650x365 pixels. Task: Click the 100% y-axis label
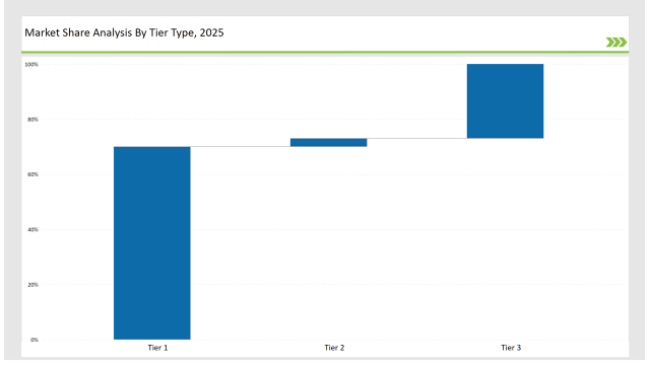pyautogui.click(x=32, y=64)
